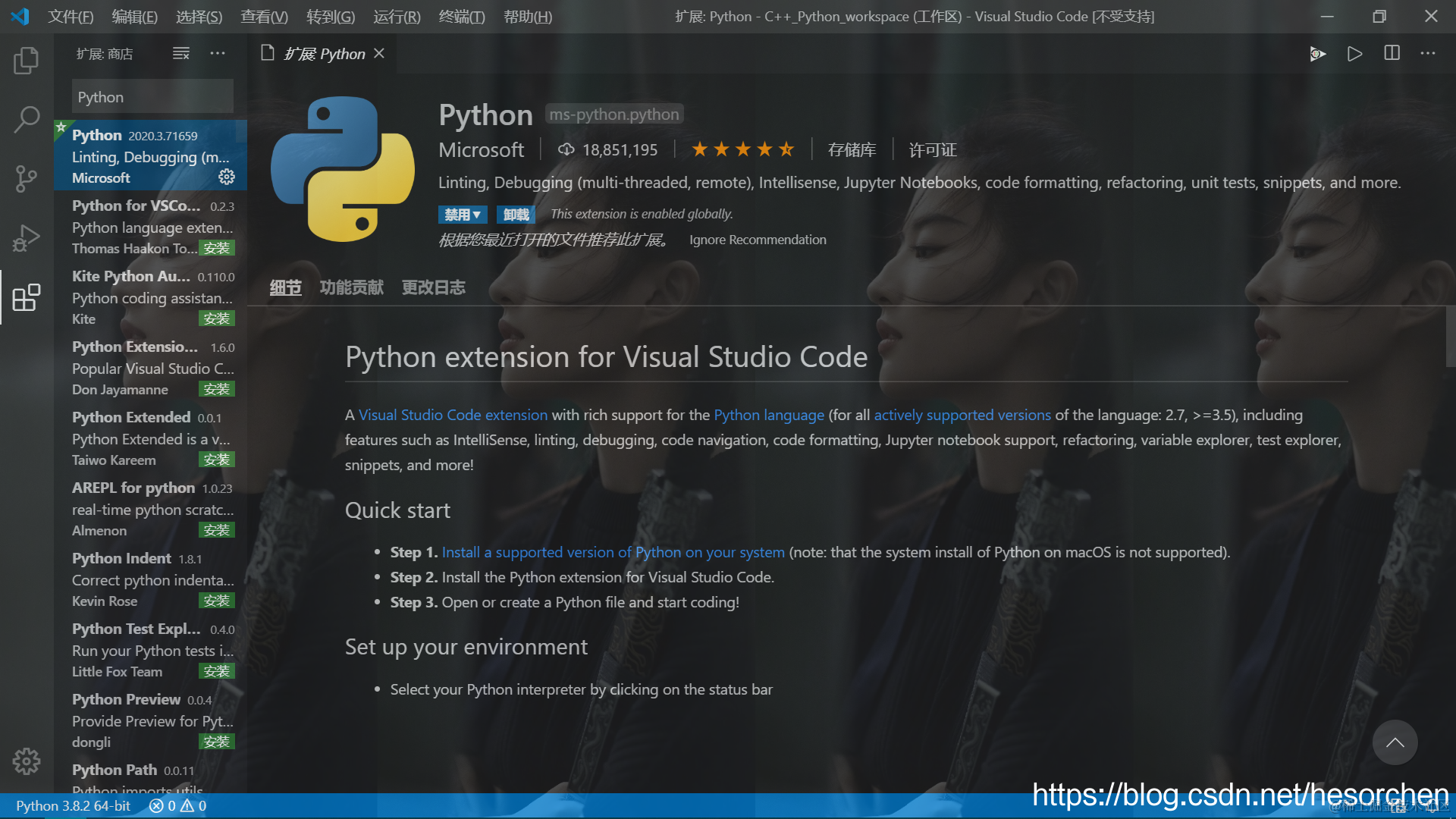Split the editor to the right

point(1392,53)
